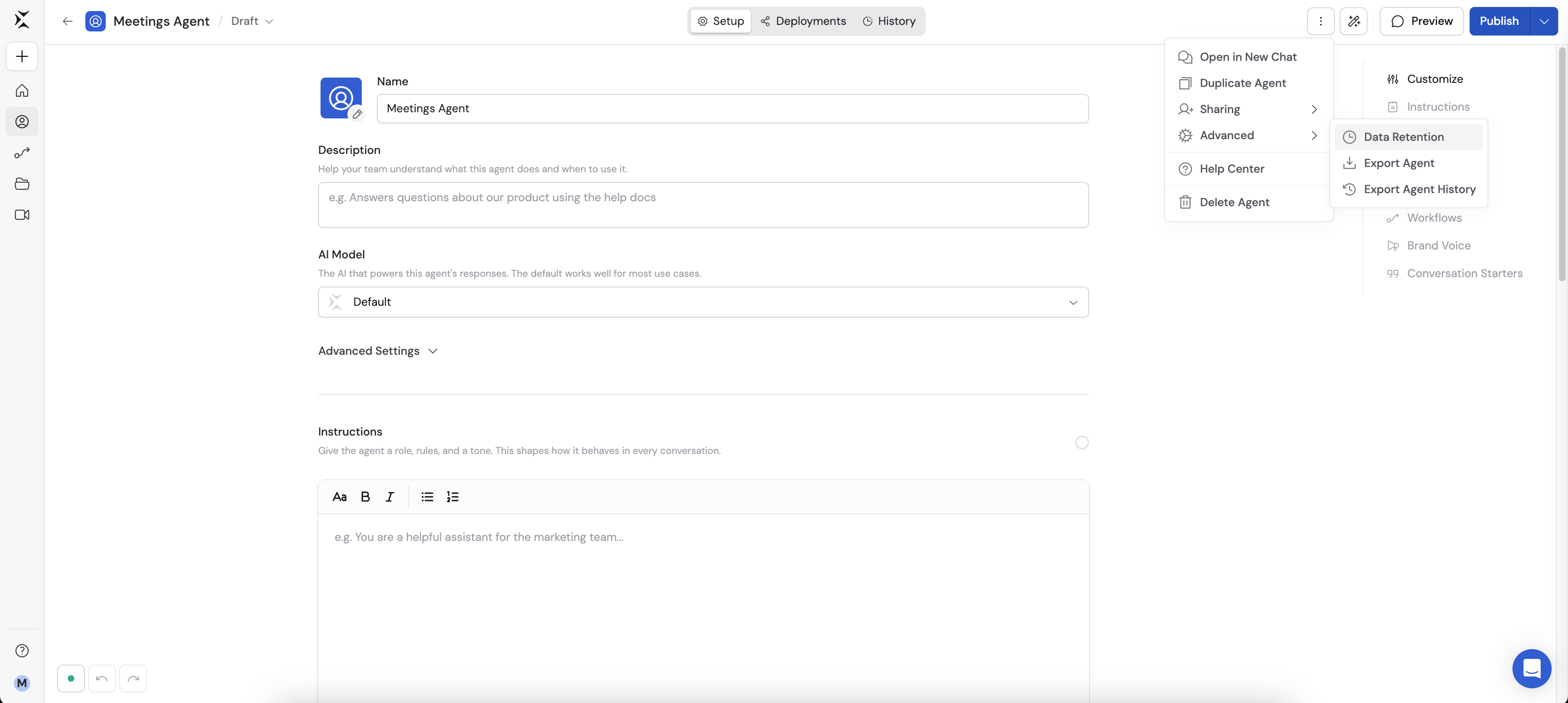
Task: Switch to the History tab
Action: coord(889,21)
